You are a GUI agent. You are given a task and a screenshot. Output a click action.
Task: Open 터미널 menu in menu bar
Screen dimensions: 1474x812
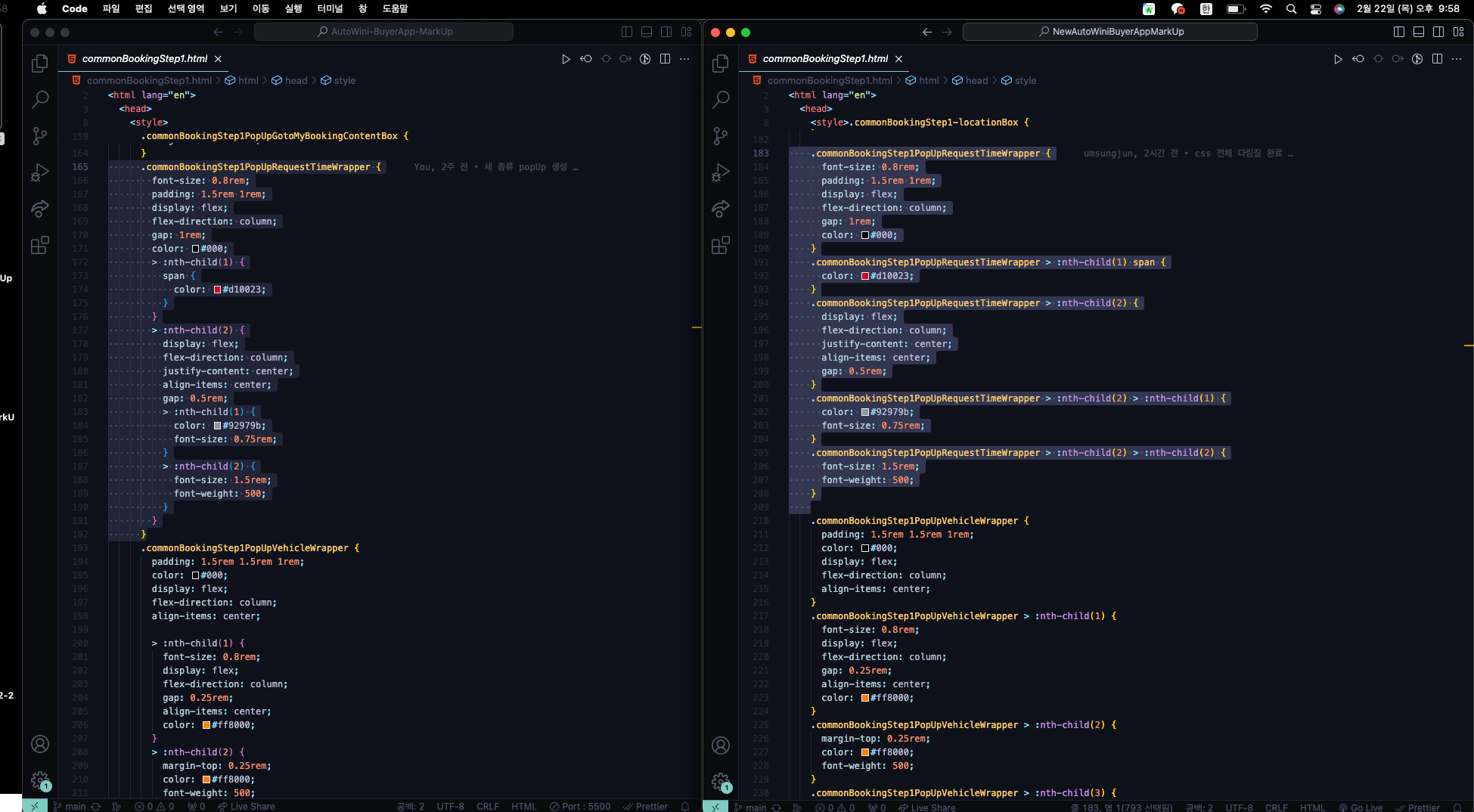[330, 8]
